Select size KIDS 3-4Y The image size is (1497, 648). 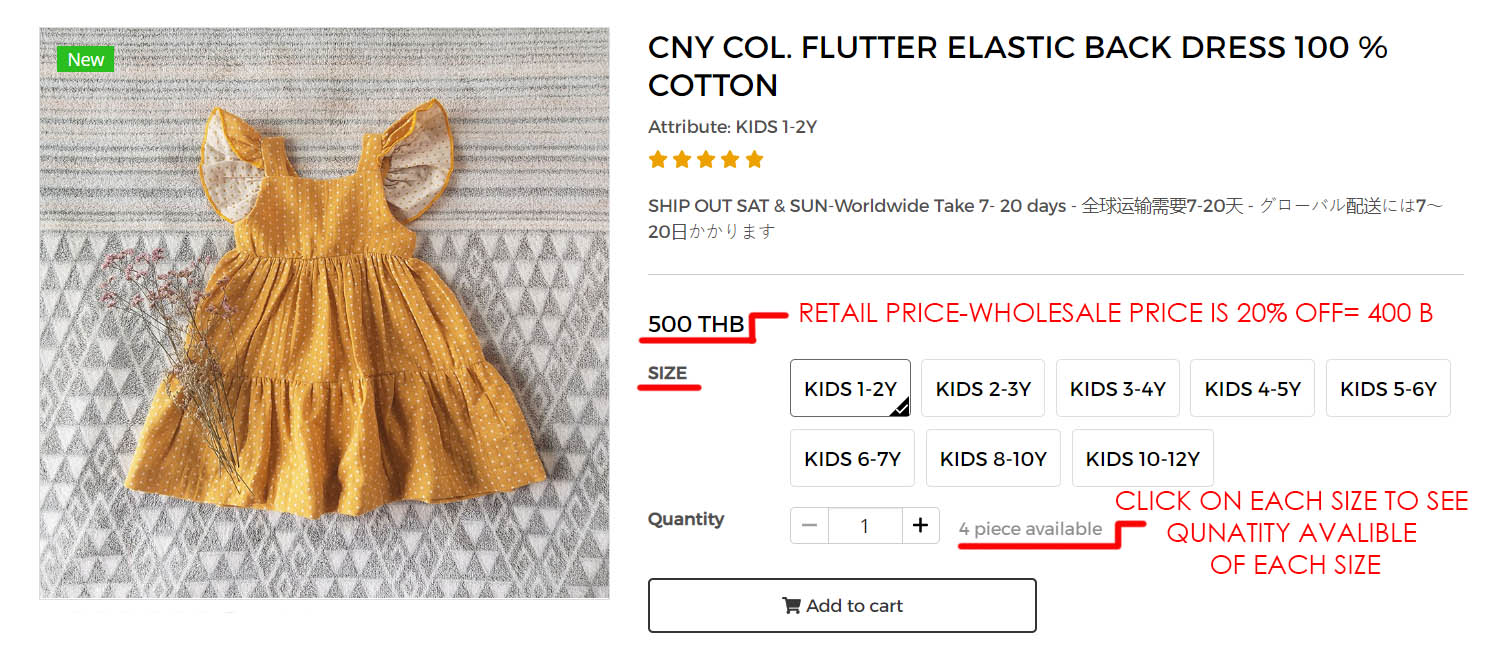(1118, 388)
